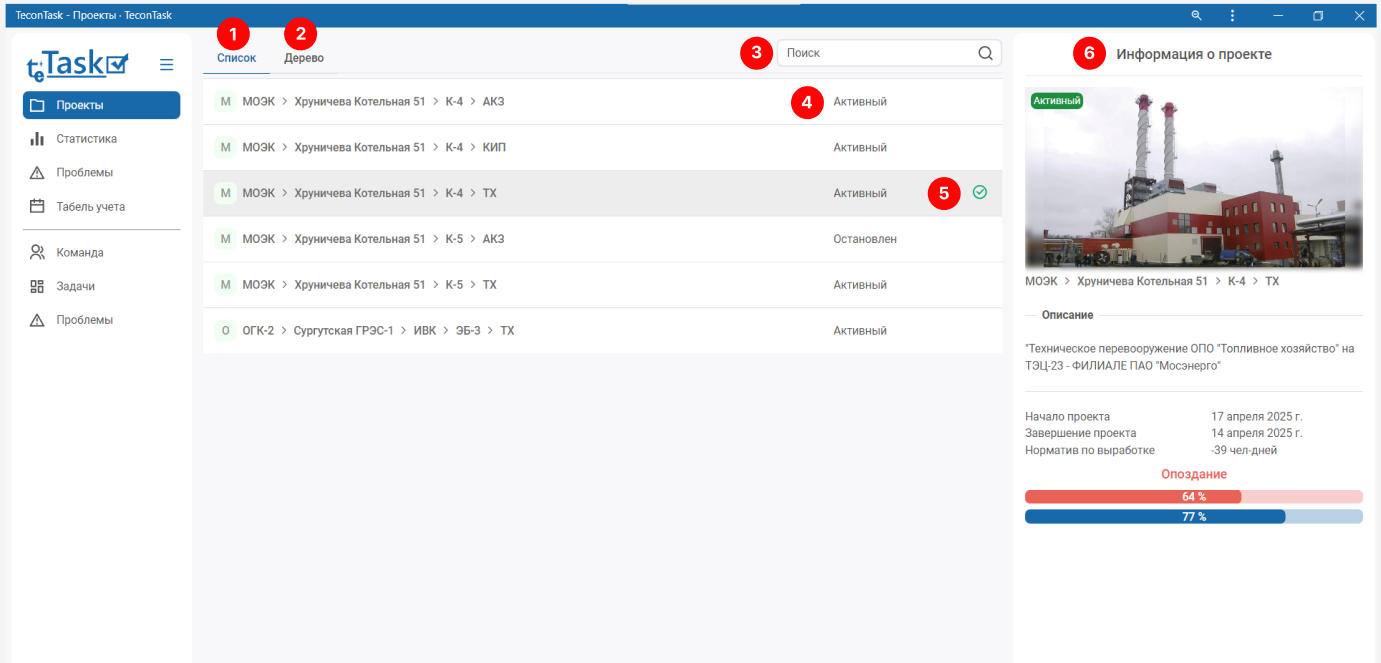Click the Сургутская ГРЭС-1 breadcrumb in the list
The height and width of the screenshot is (663, 1381).
[x=343, y=331]
